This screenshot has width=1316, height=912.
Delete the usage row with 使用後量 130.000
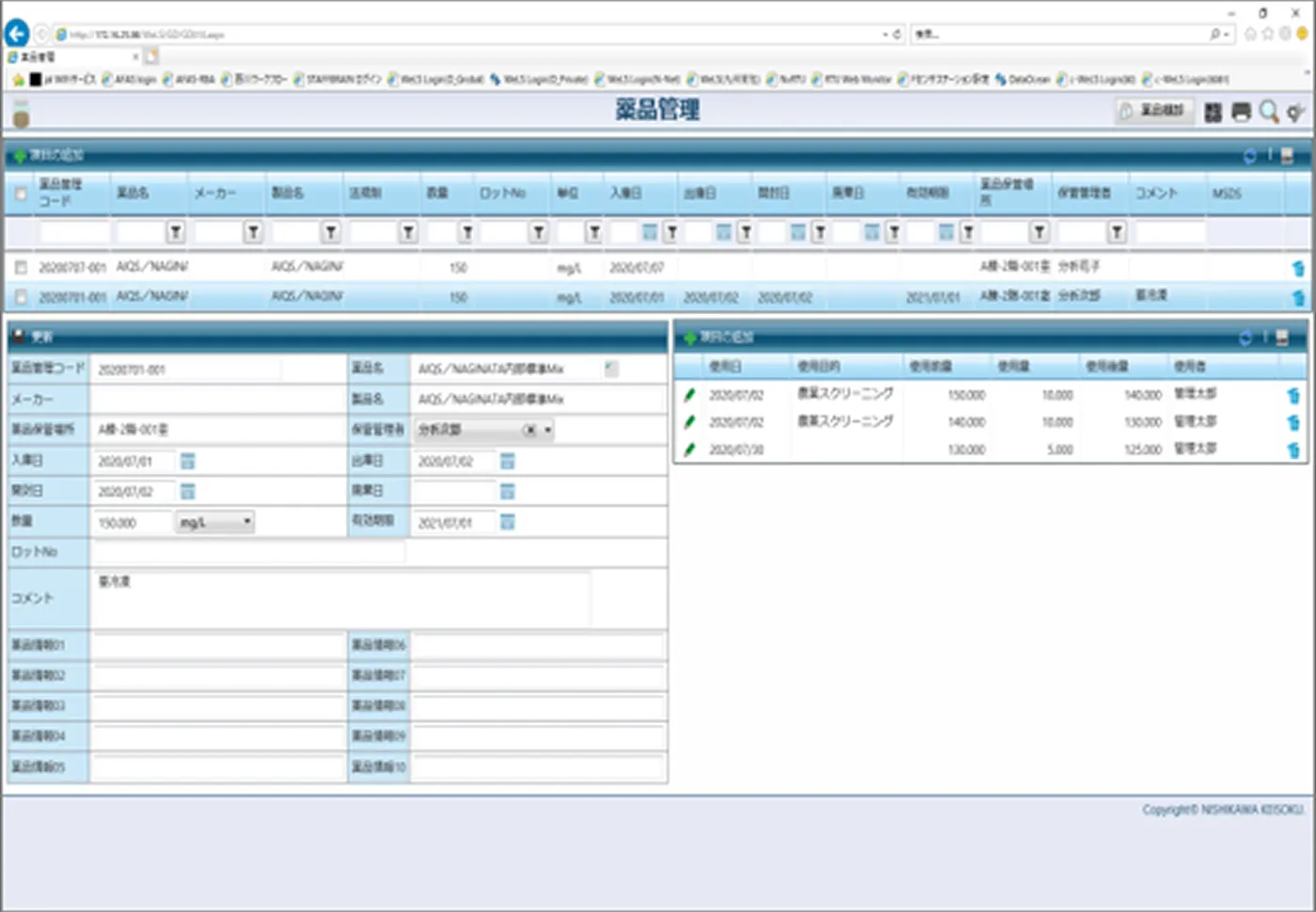1293,423
